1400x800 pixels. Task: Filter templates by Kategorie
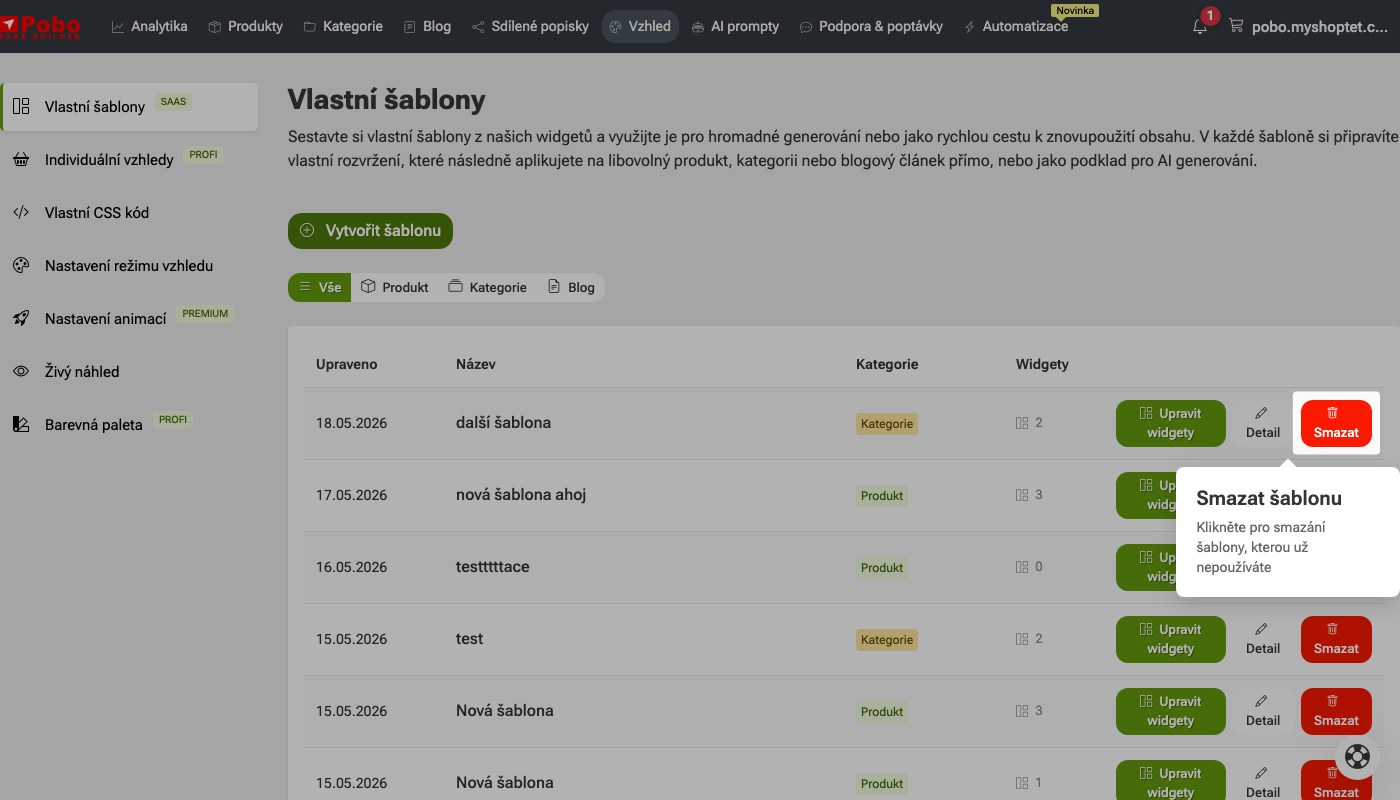(487, 287)
